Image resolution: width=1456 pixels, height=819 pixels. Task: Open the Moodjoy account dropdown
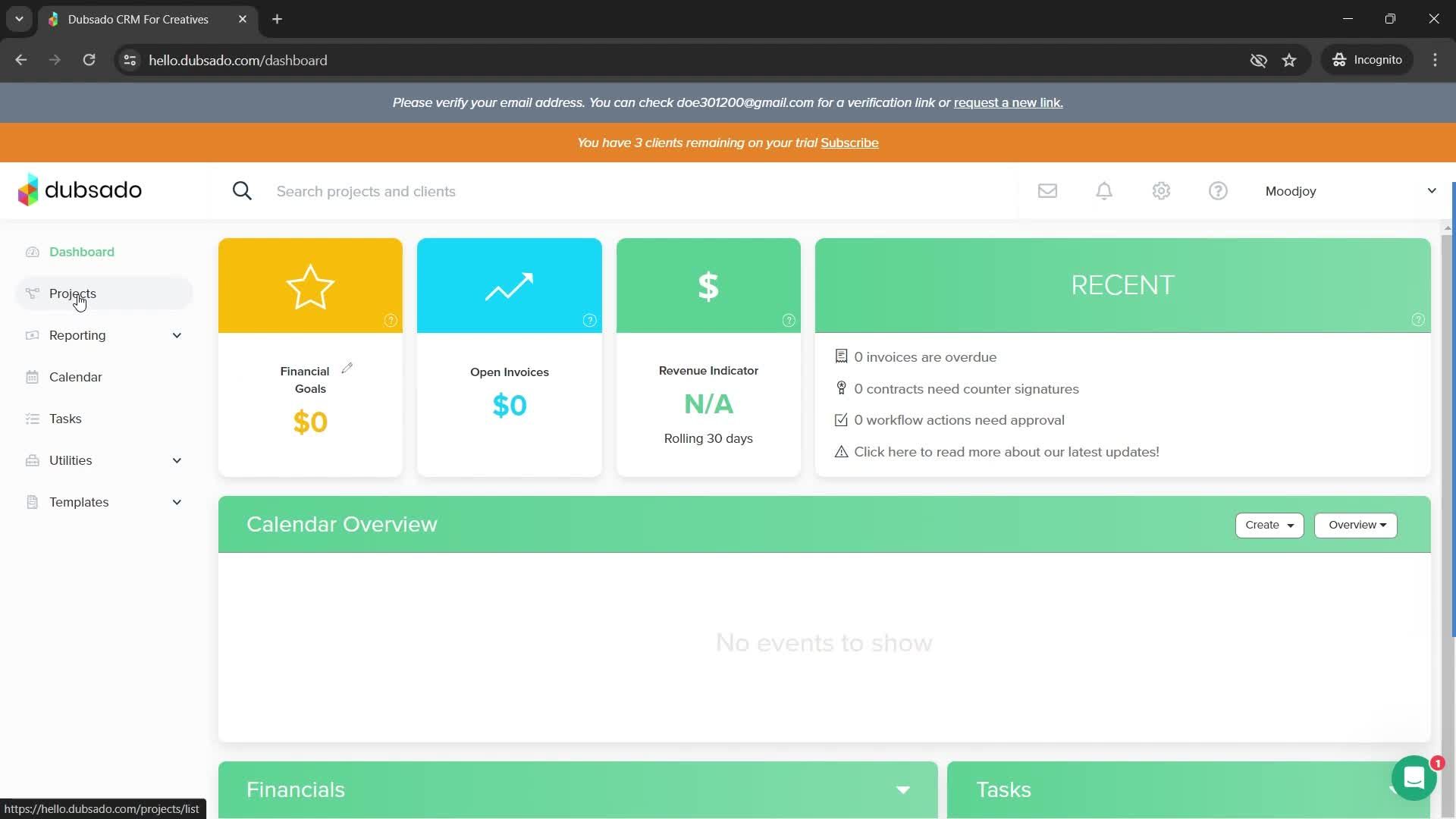1350,191
